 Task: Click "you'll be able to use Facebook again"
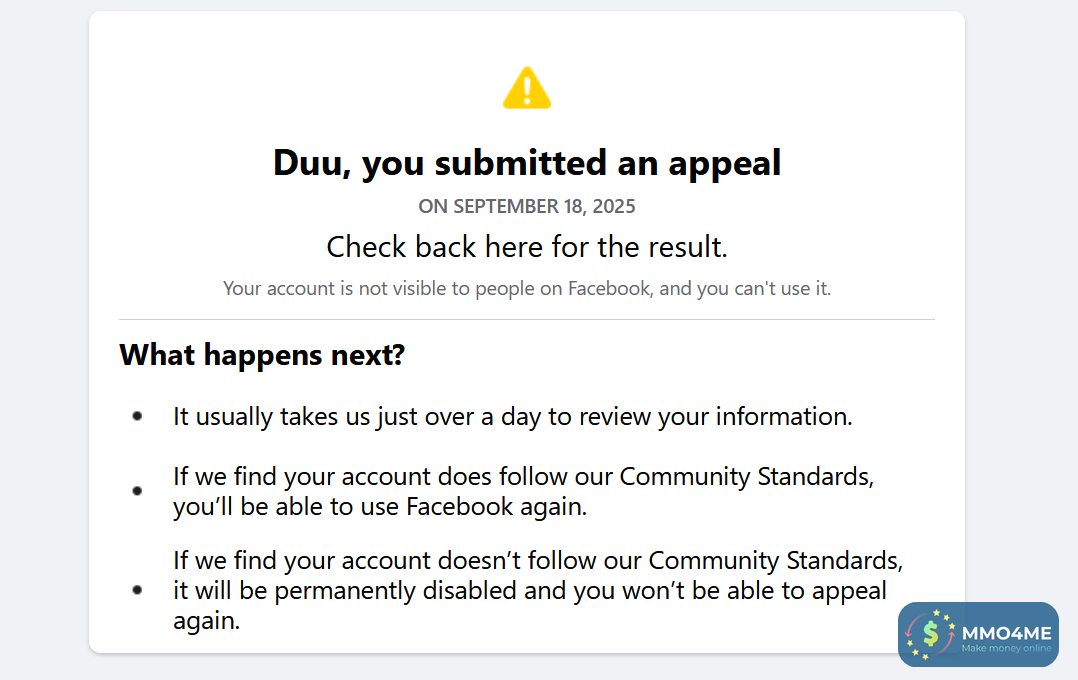(x=379, y=506)
